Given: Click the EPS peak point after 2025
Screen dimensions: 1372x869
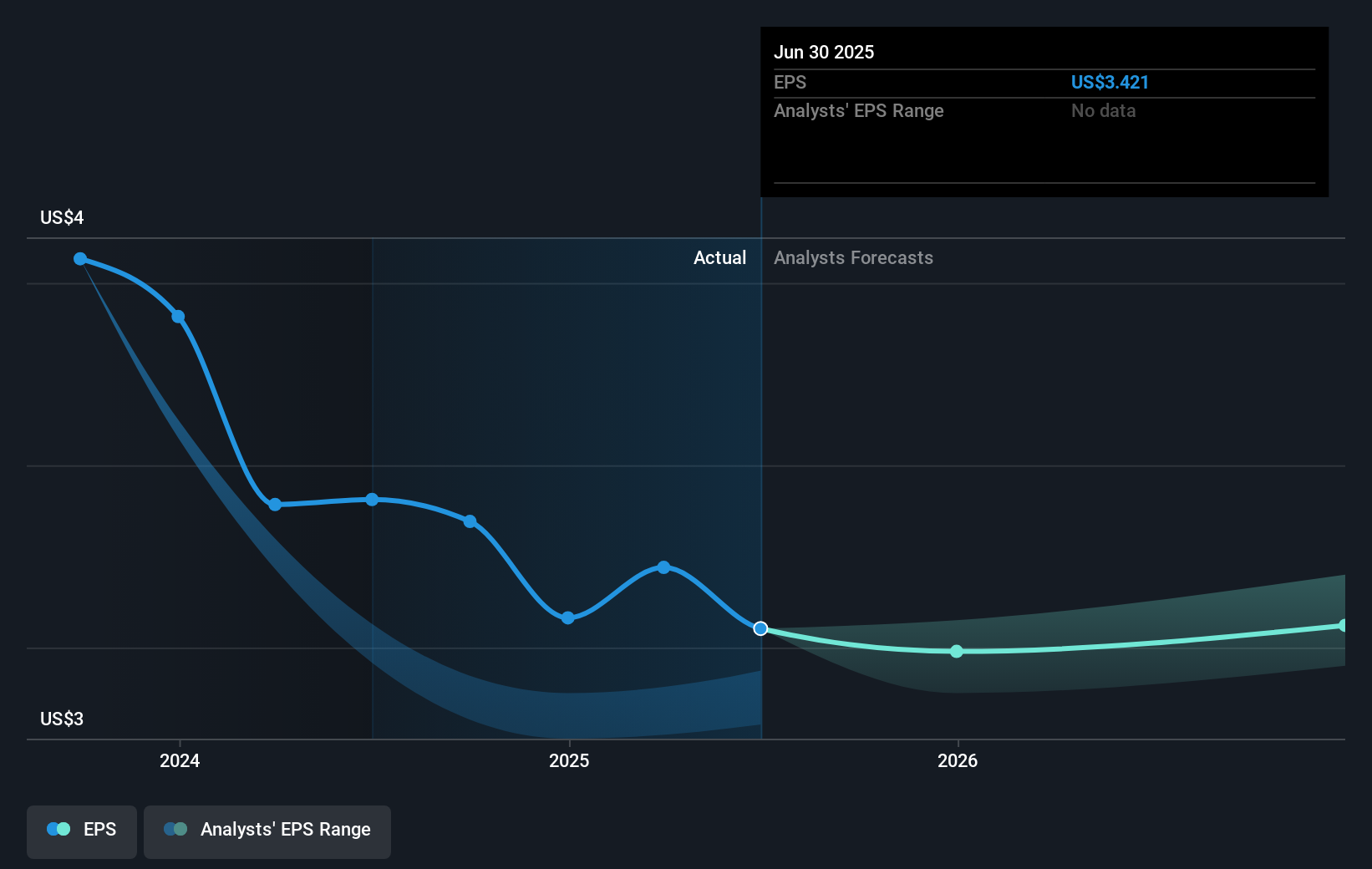Looking at the screenshot, I should (x=663, y=567).
